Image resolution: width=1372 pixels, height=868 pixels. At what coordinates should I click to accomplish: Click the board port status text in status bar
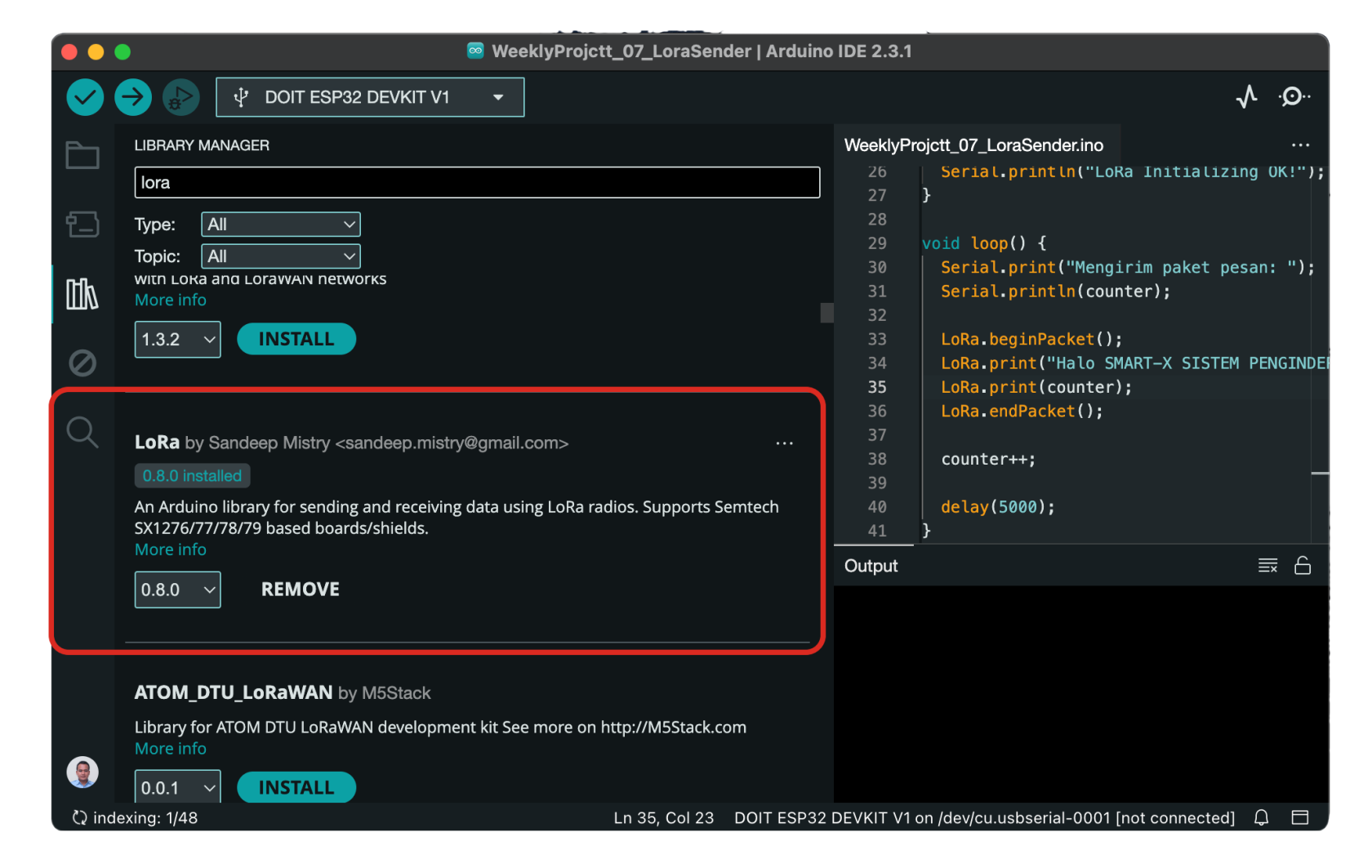click(x=984, y=817)
